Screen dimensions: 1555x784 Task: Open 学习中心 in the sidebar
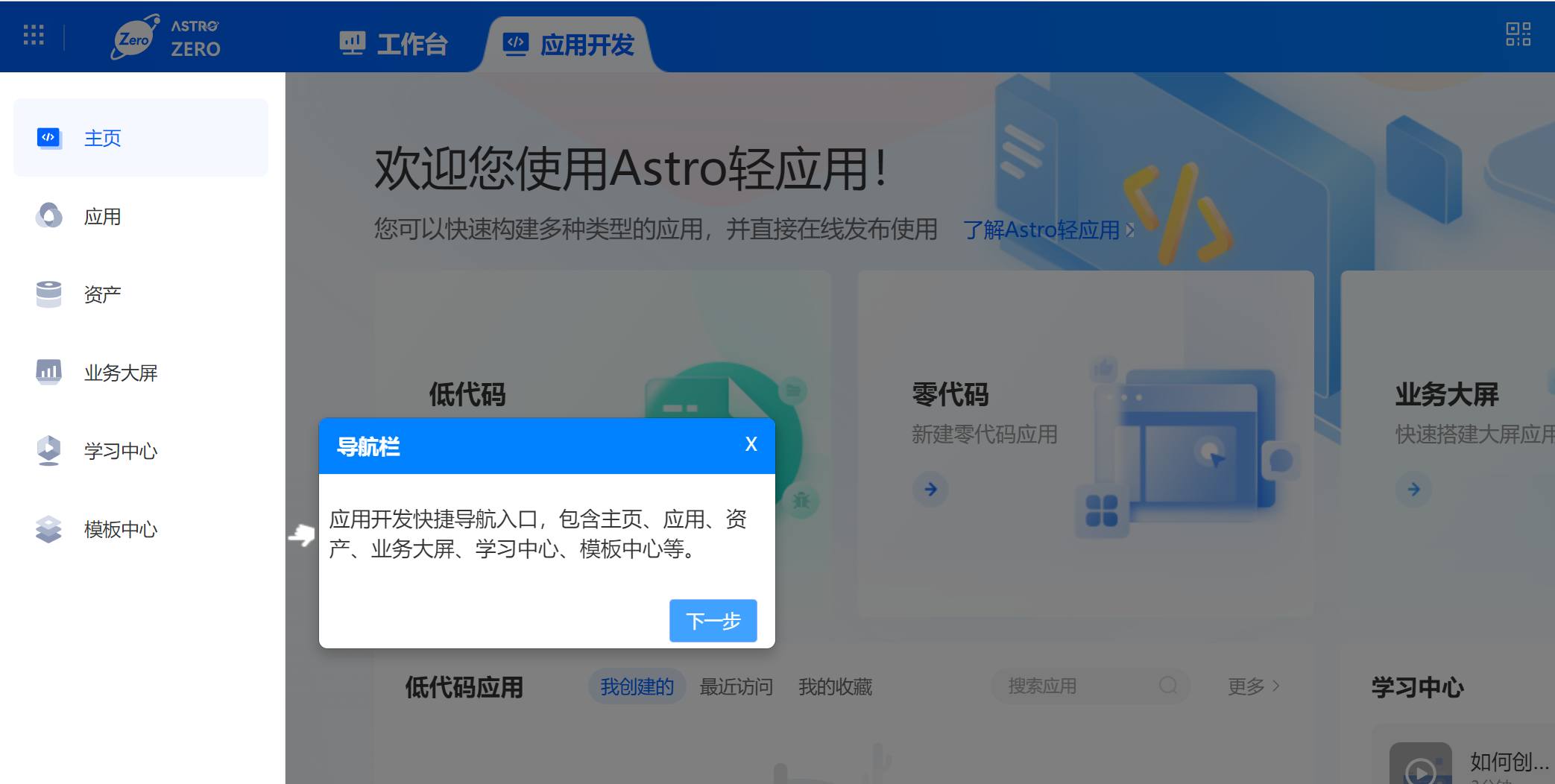tap(141, 451)
